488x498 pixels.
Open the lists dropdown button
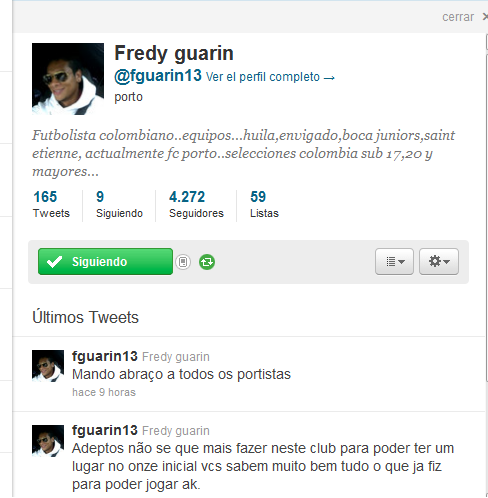tap(394, 261)
